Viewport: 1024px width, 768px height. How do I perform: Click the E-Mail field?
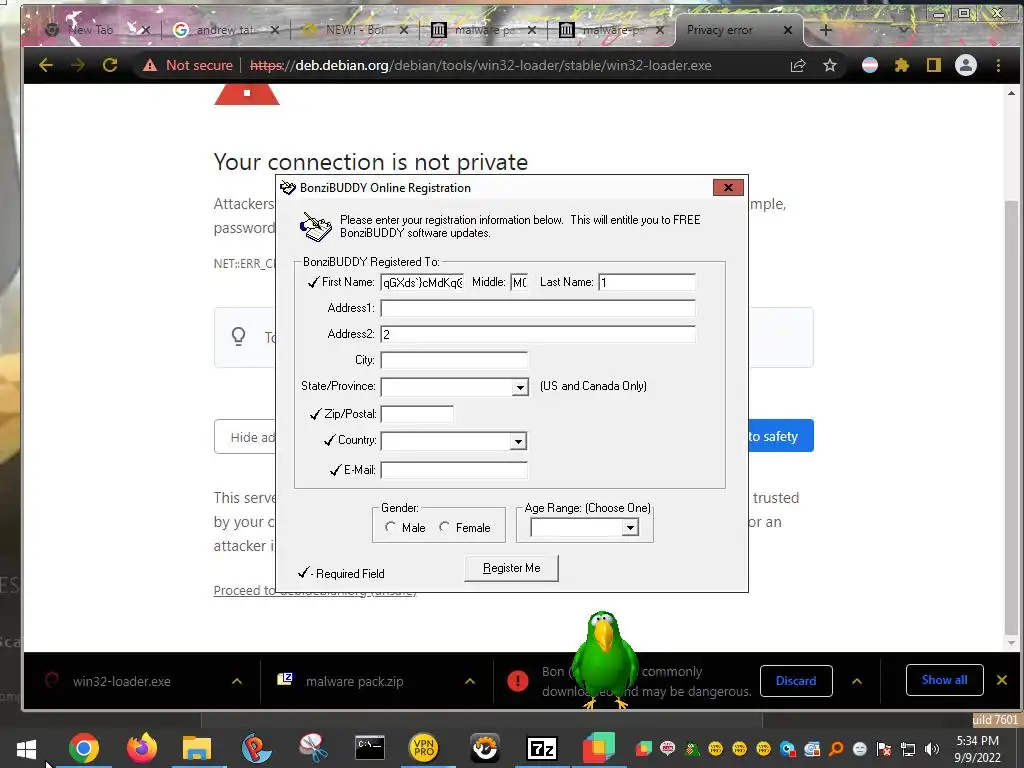[x=454, y=470]
